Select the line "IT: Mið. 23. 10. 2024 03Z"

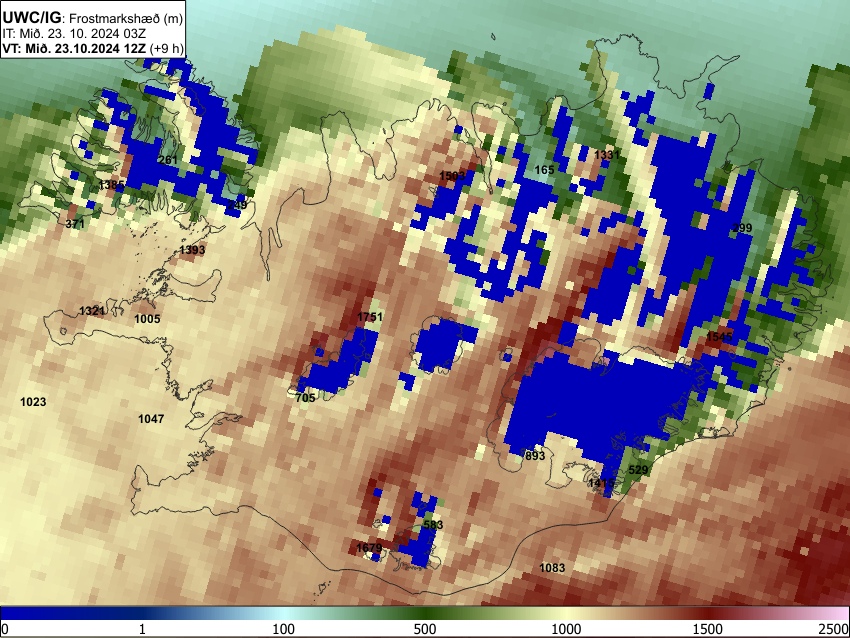point(74,34)
